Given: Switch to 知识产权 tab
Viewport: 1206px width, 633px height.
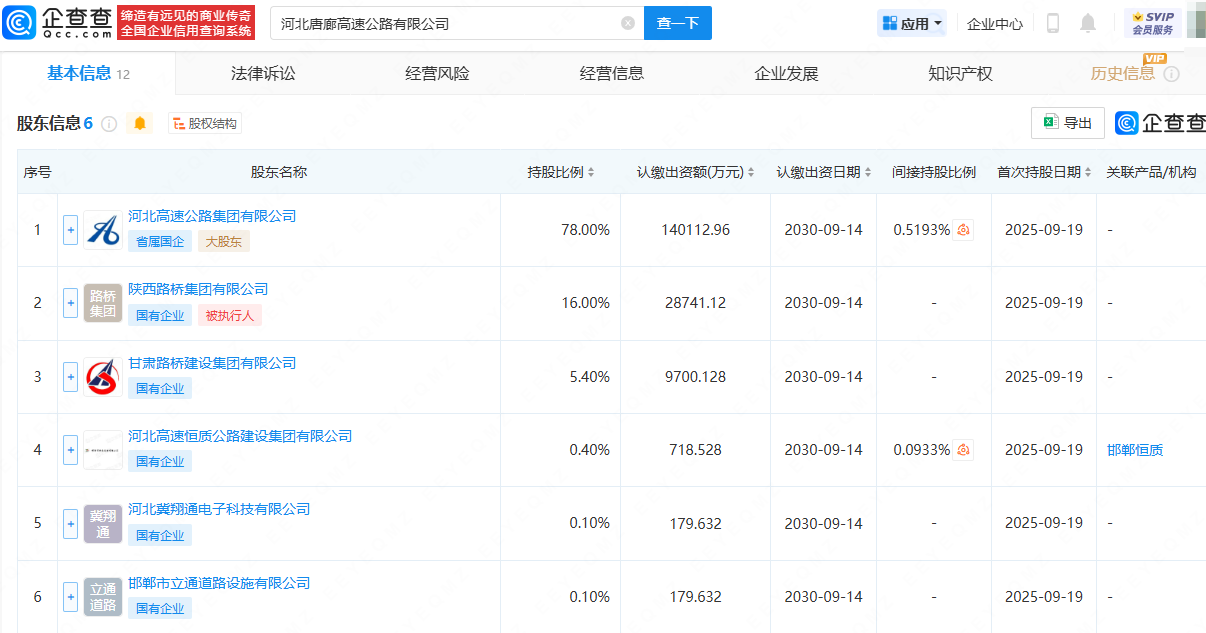Looking at the screenshot, I should [960, 73].
